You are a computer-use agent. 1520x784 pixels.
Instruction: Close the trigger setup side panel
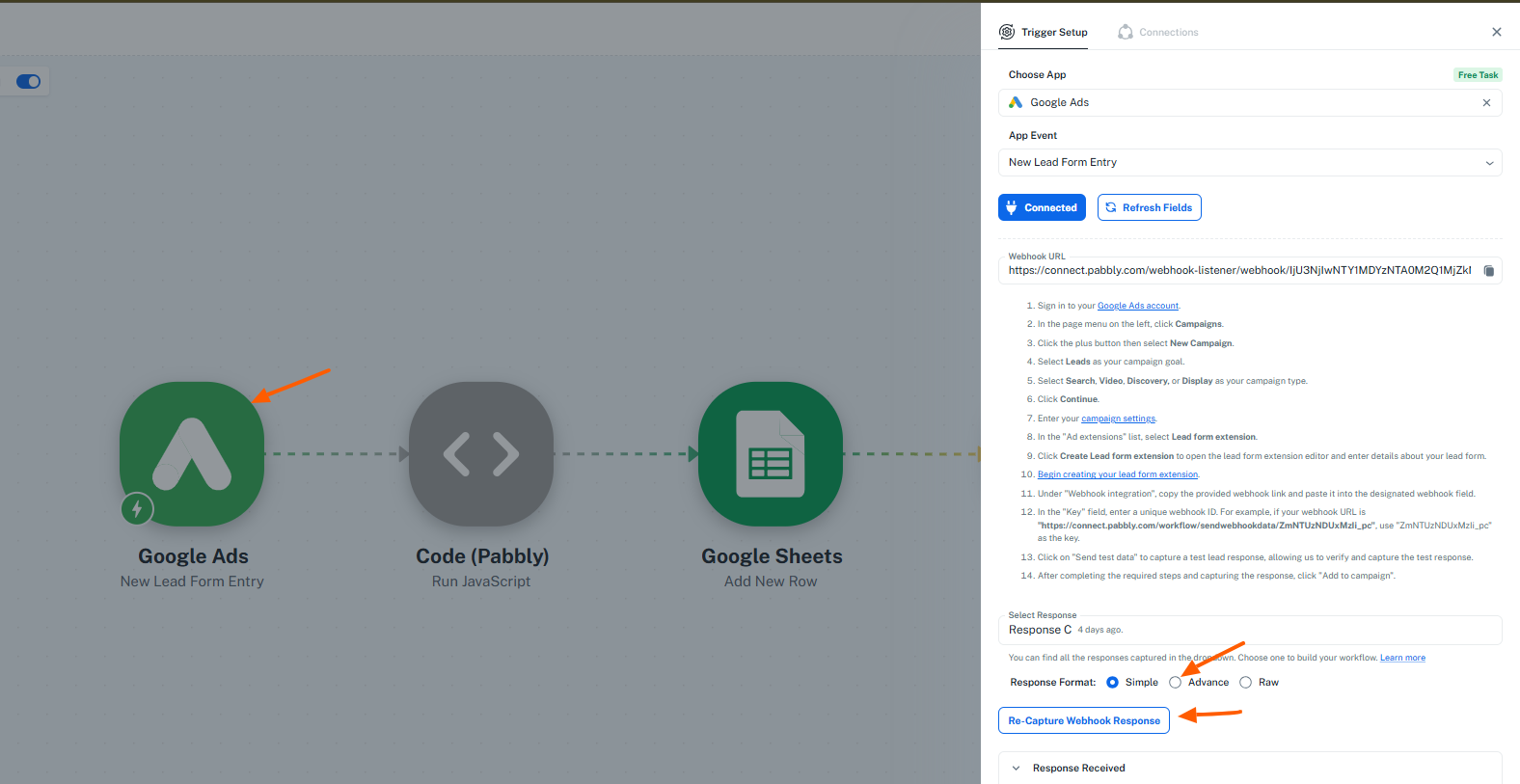coord(1496,32)
